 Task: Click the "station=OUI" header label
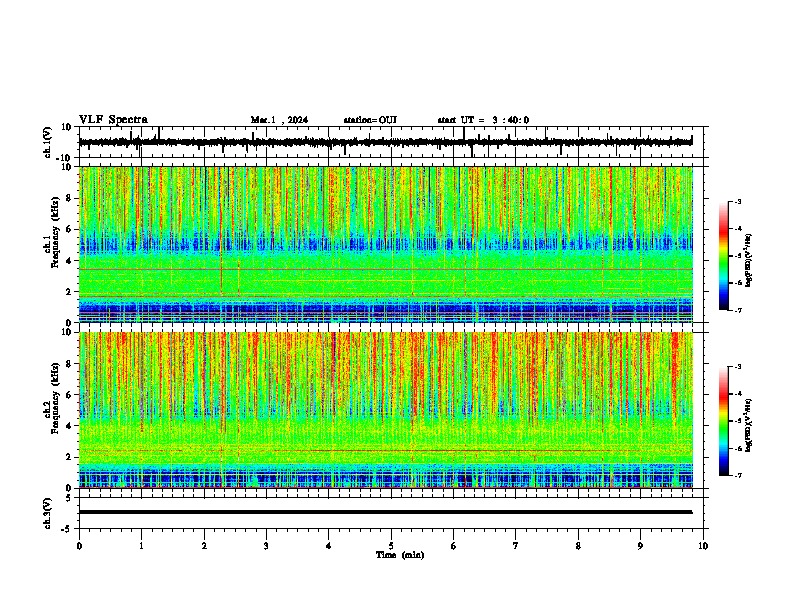(370, 120)
